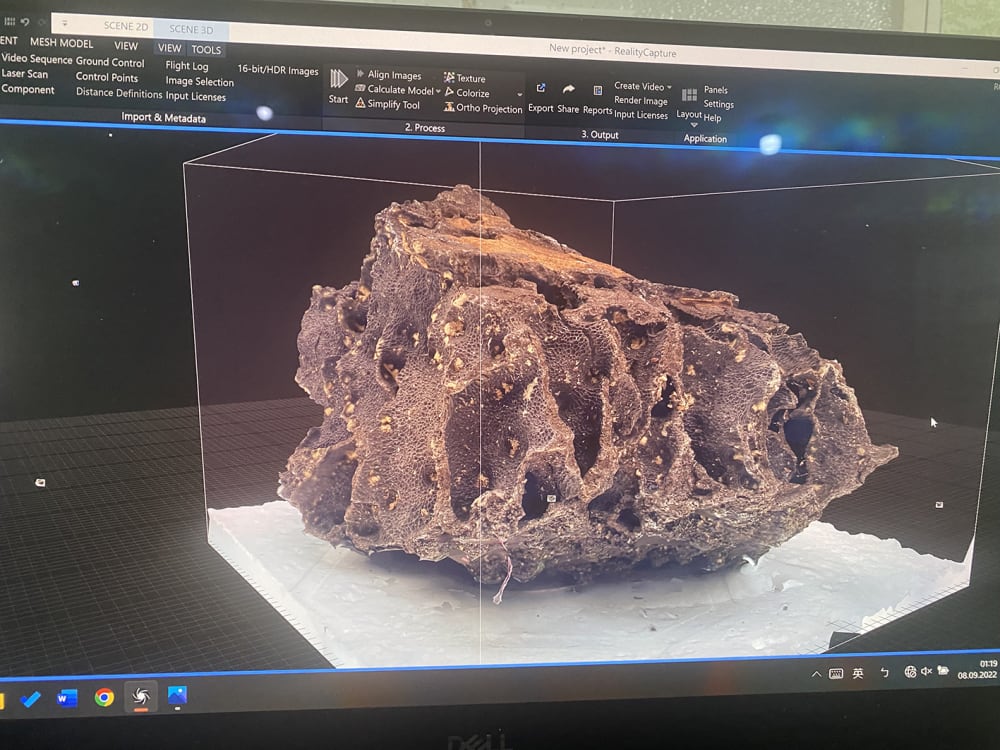The height and width of the screenshot is (750, 1000).
Task: Open the Reports icon
Action: tap(598, 91)
